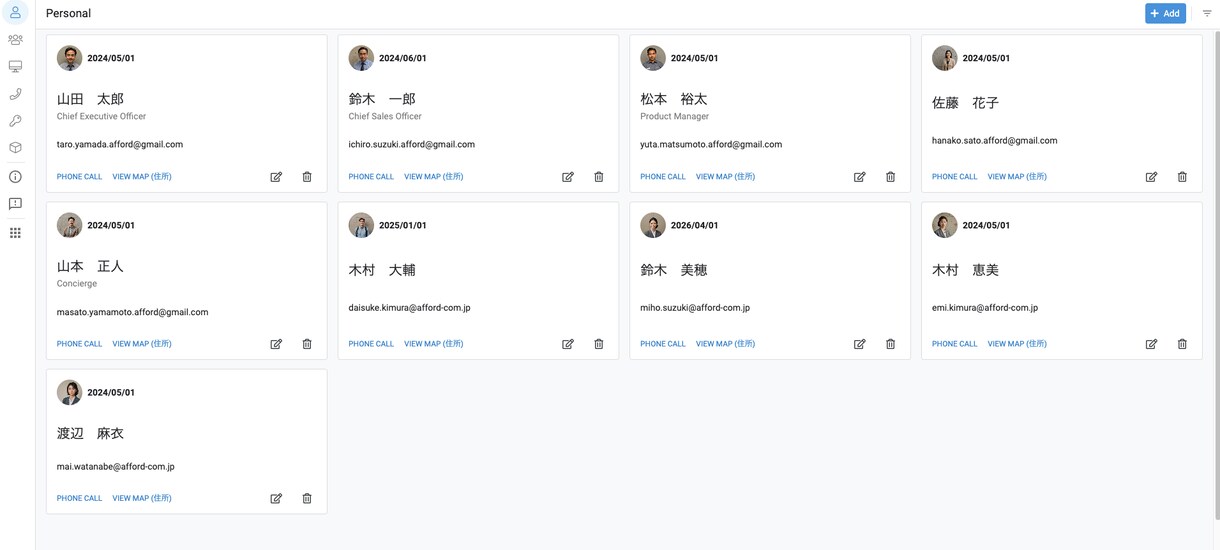Open the Personal person icon in sidebar
The width and height of the screenshot is (1220, 550).
click(15, 13)
